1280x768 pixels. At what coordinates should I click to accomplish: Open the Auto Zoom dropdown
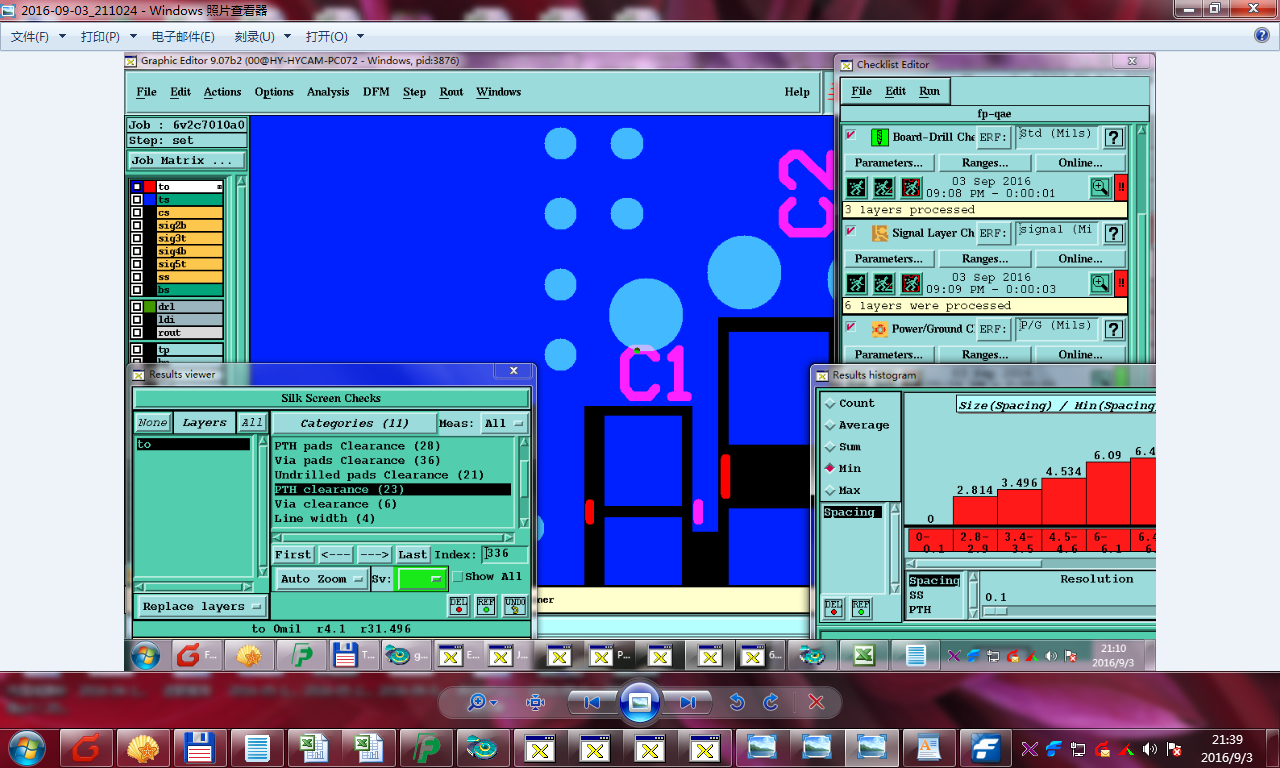pos(321,579)
